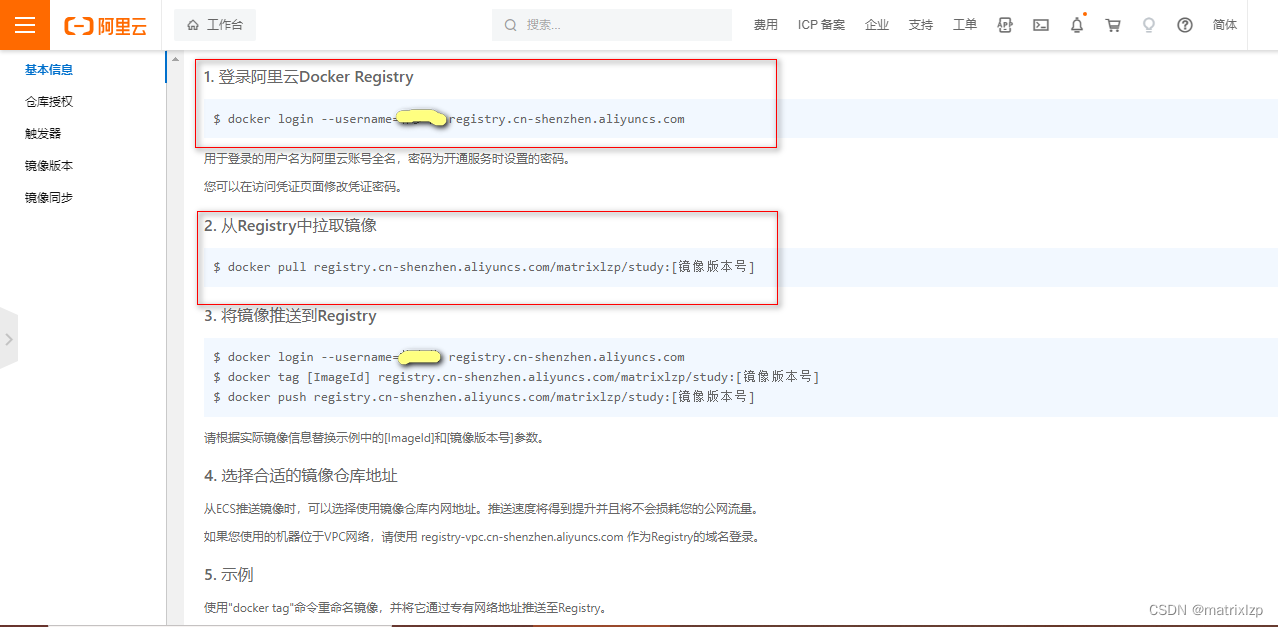Click the API tools icon in the top bar
1278x627 pixels.
tap(1005, 25)
